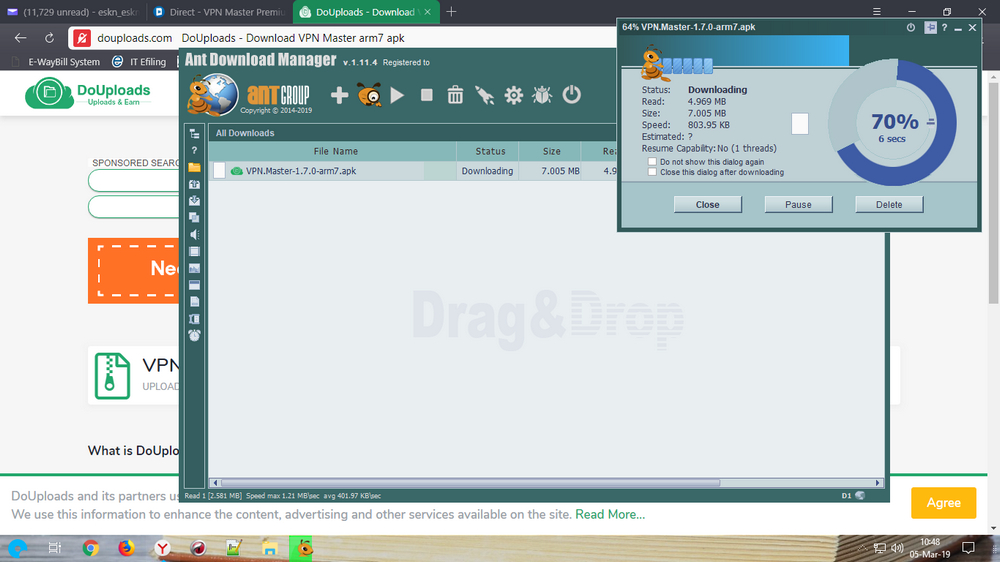Click the white thumbnail box beside the speed value
The width and height of the screenshot is (1000, 562).
[800, 124]
